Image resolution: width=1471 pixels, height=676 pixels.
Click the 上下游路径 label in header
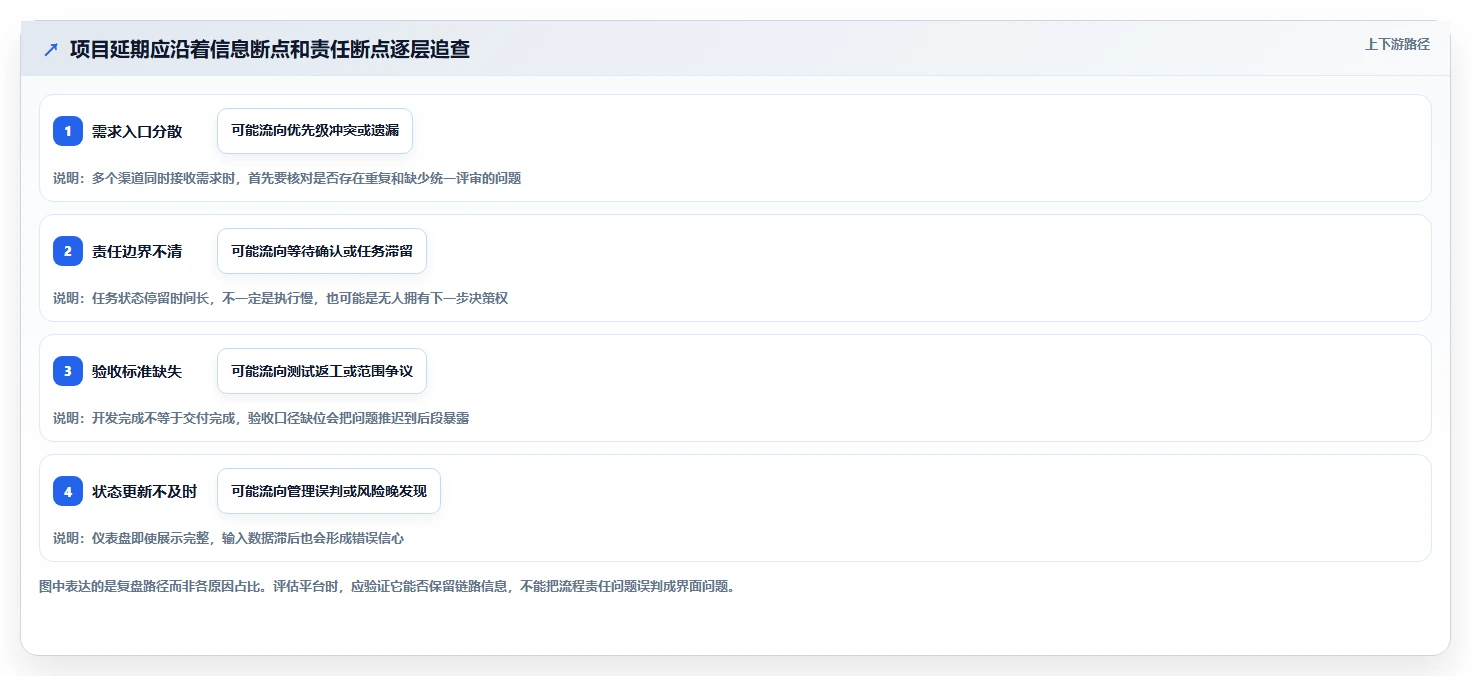point(1397,44)
